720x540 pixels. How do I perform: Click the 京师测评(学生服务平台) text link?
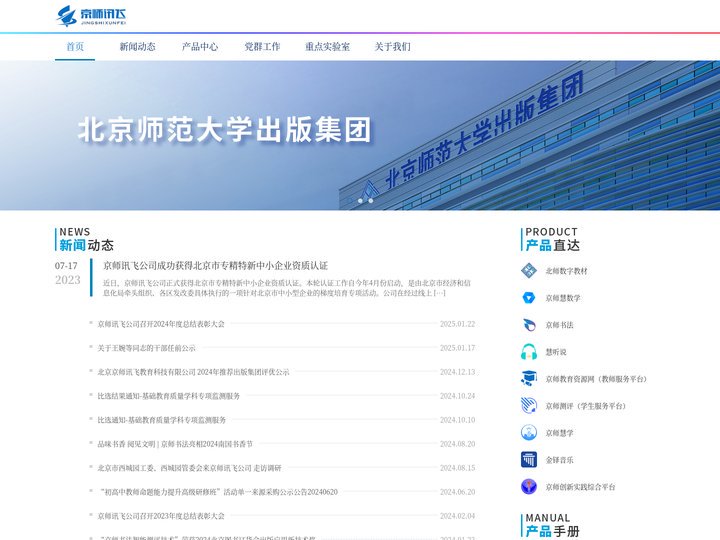tap(586, 406)
